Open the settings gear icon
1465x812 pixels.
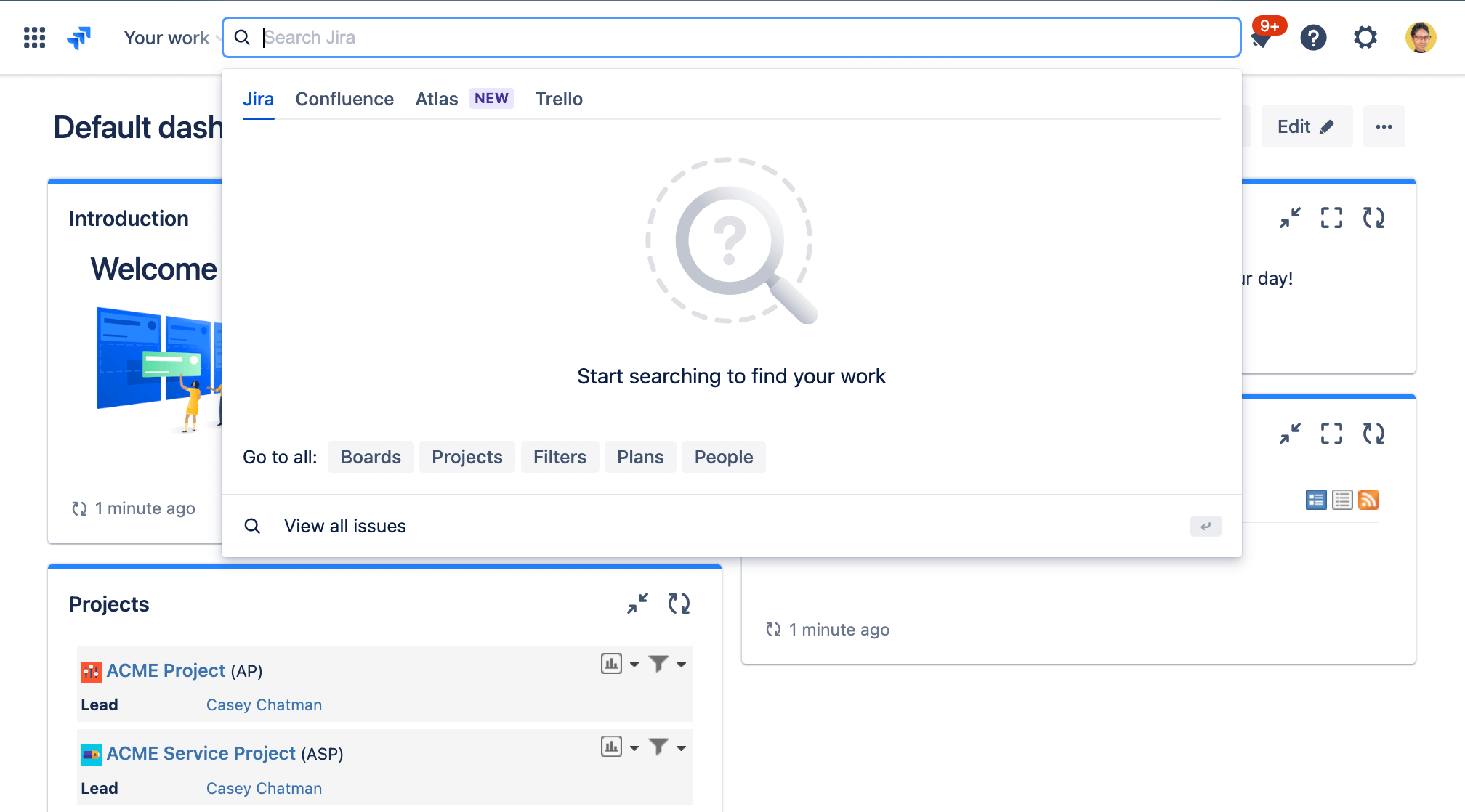point(1365,37)
